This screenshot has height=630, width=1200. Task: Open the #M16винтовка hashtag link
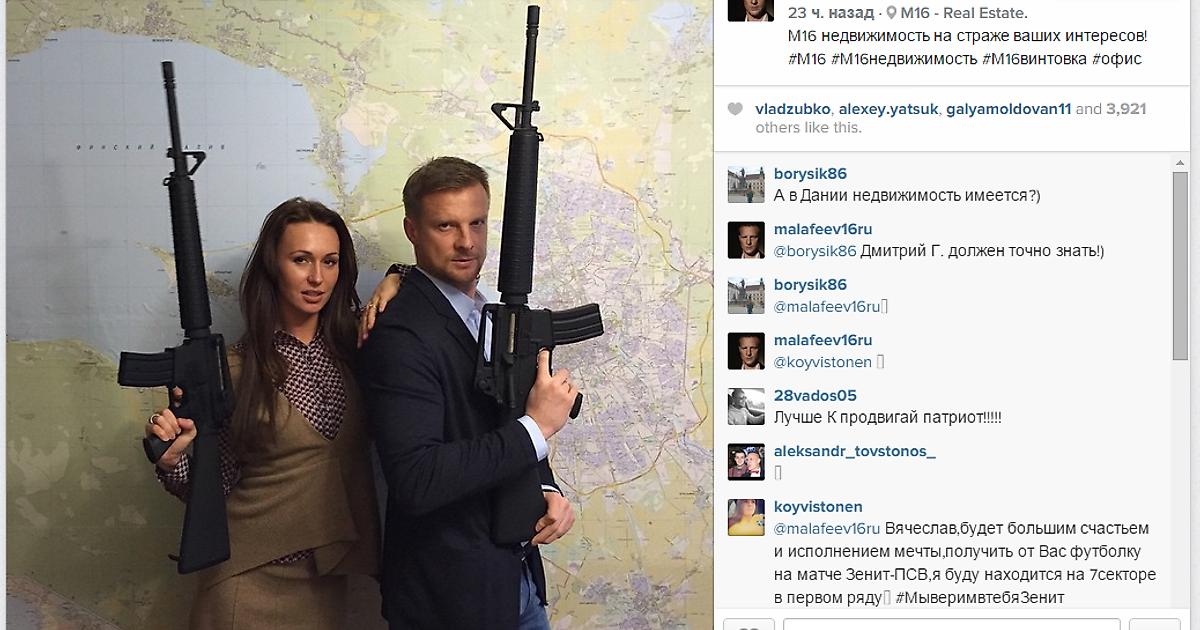(1036, 59)
